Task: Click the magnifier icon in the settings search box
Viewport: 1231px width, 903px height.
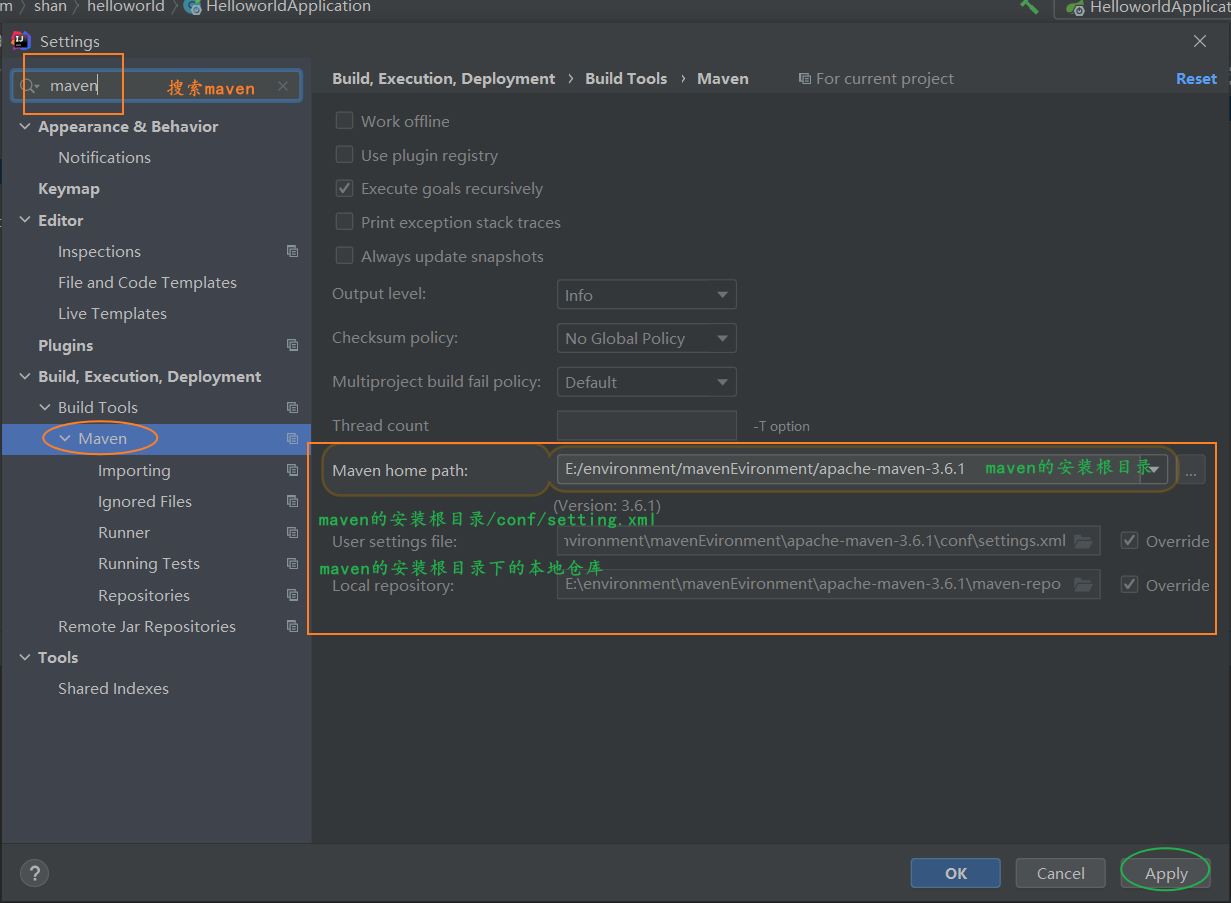Action: coord(30,86)
